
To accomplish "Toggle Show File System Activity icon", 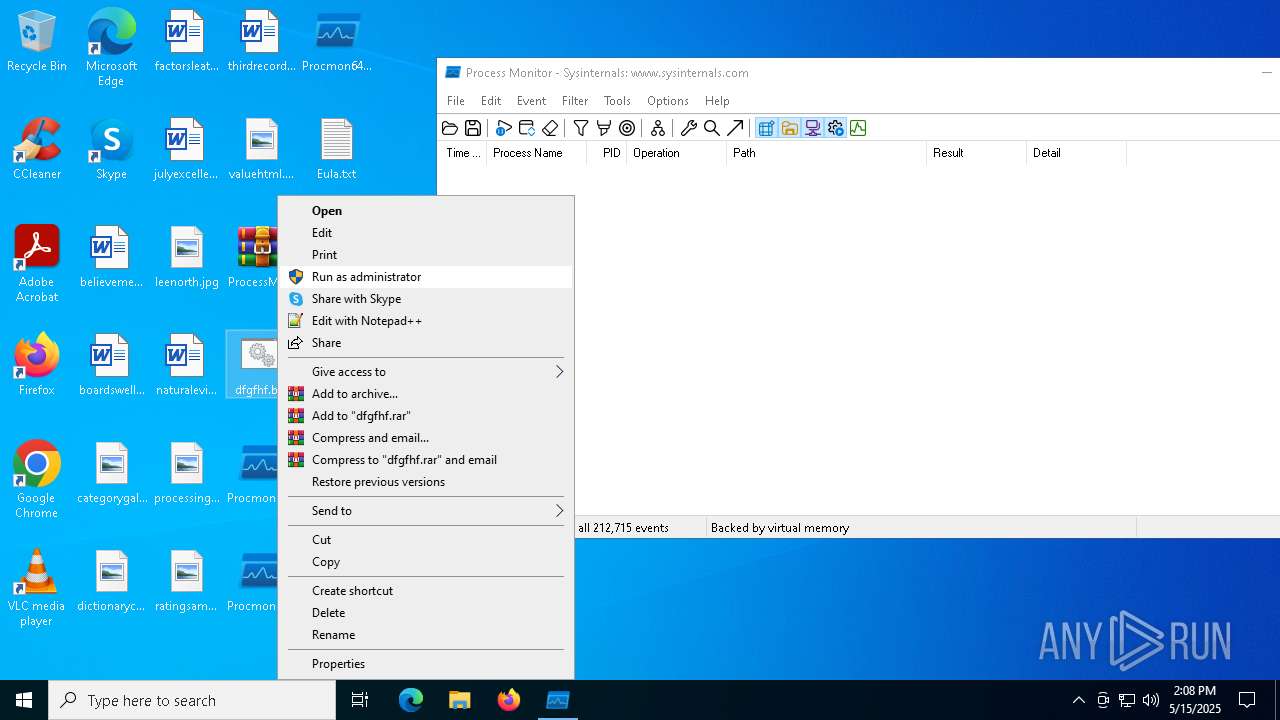I will [x=789, y=128].
